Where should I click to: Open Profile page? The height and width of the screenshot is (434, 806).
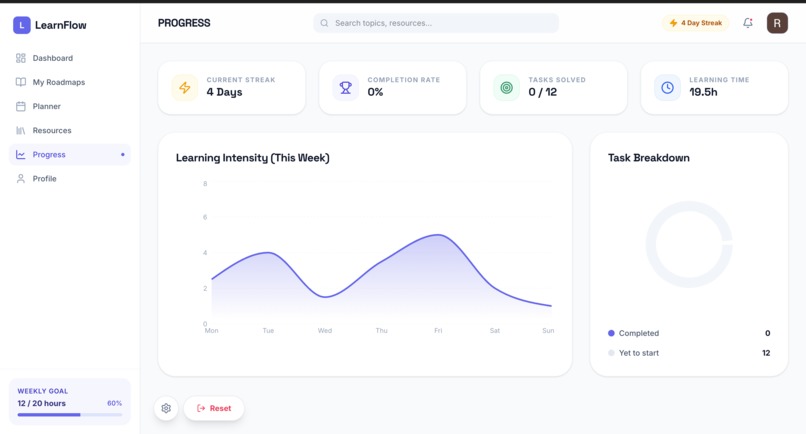click(70, 178)
